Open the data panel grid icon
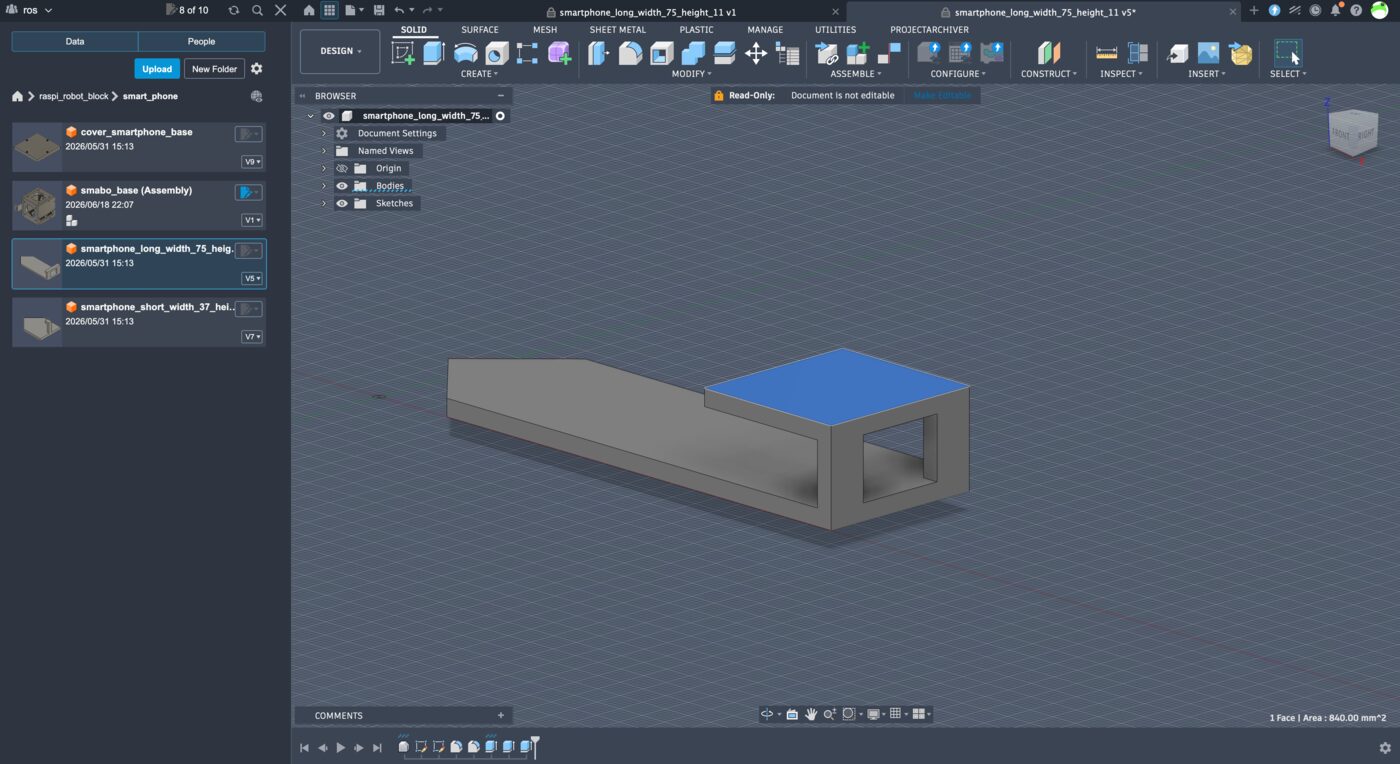 (328, 10)
